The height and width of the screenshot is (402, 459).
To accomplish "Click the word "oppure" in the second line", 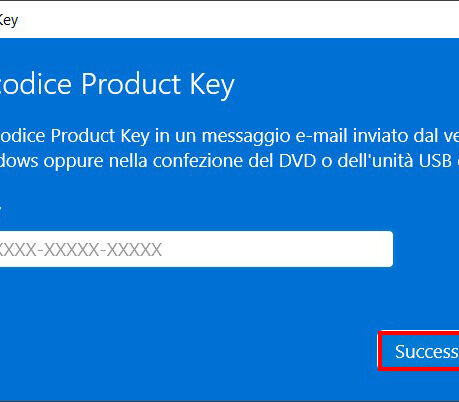I will (x=74, y=163).
